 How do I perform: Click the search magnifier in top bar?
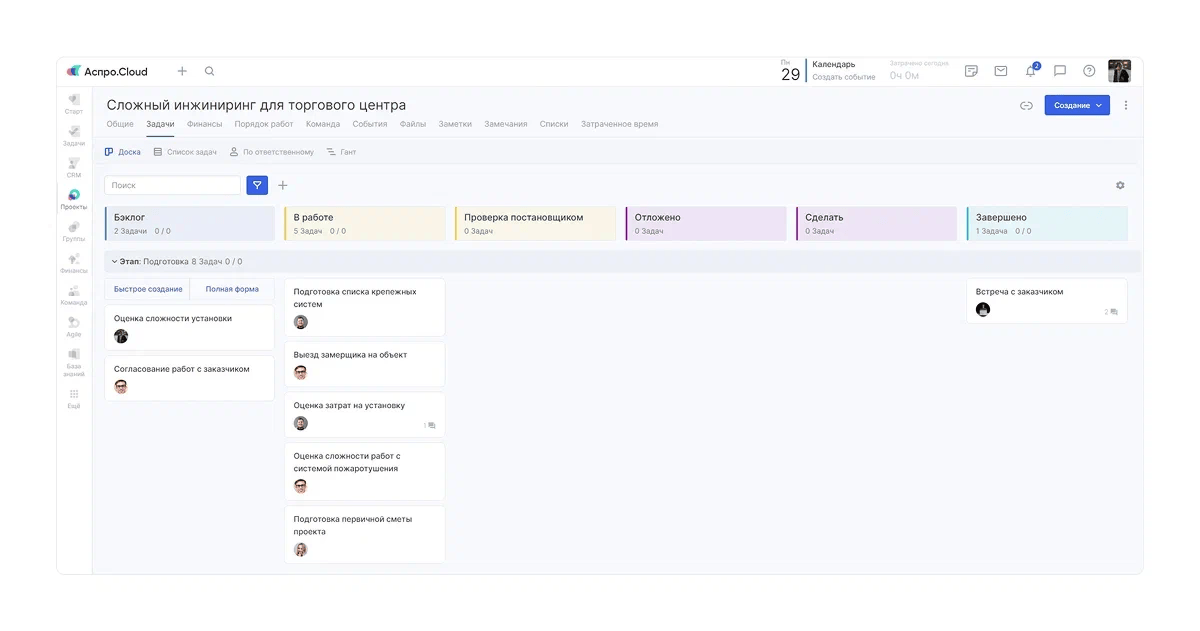[209, 71]
